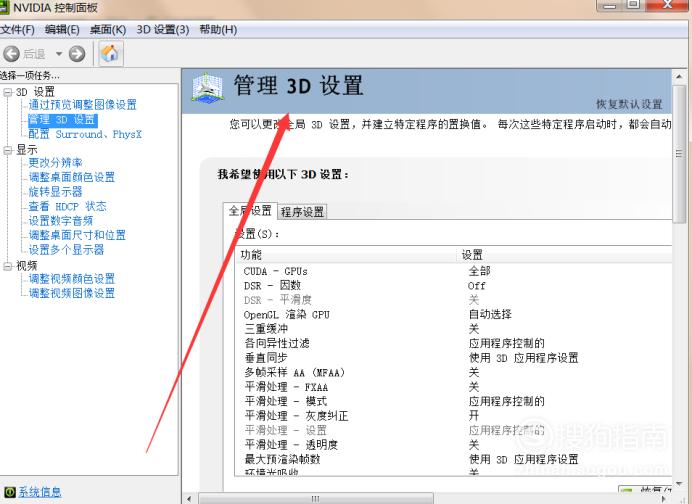Click the 全部 value for CUDA GPUs
692x504 pixels.
click(479, 271)
